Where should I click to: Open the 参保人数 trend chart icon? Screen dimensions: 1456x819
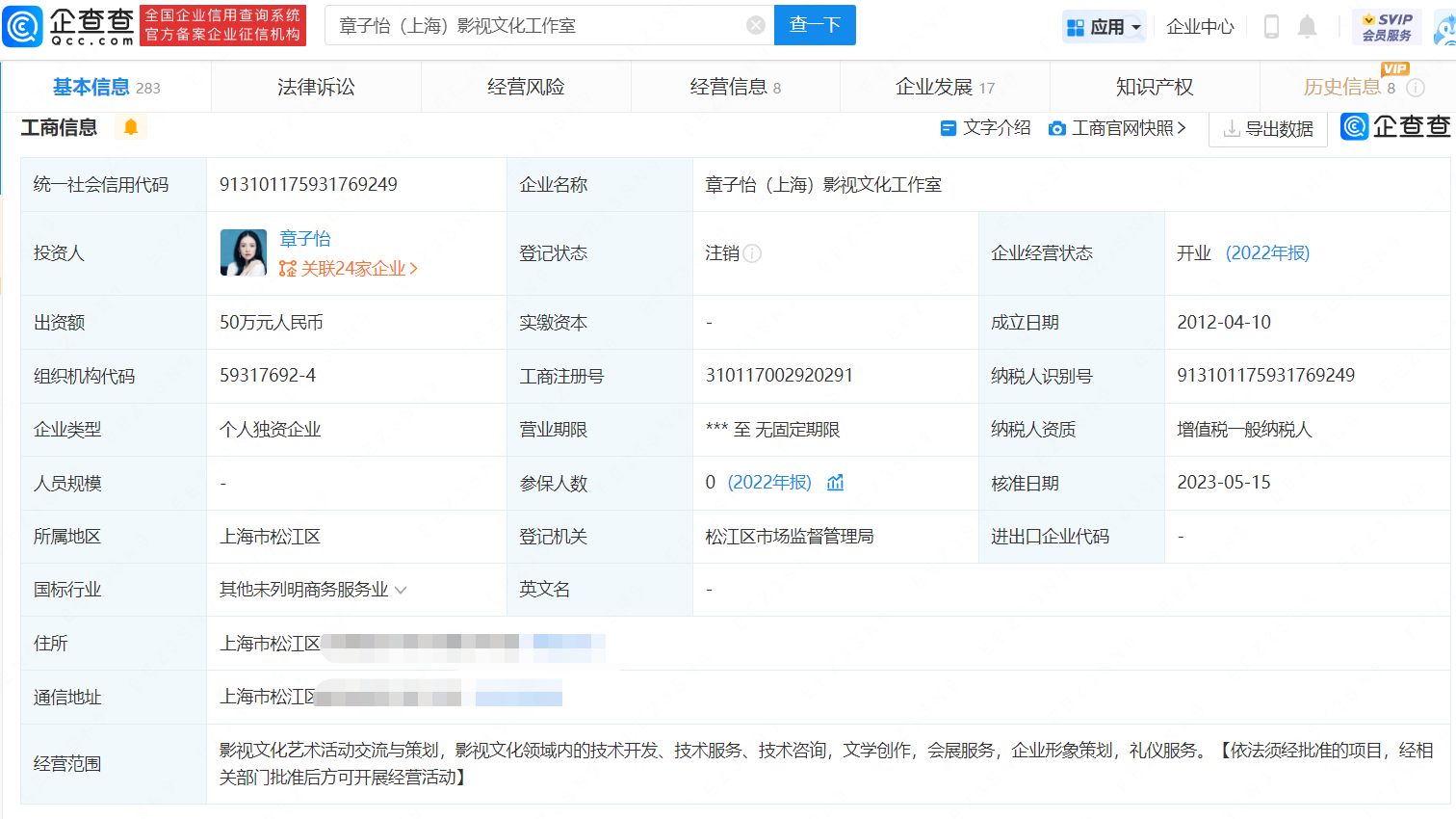(x=835, y=482)
